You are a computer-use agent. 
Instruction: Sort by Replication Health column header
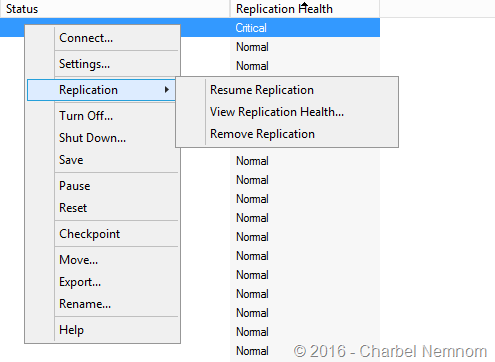coord(305,9)
